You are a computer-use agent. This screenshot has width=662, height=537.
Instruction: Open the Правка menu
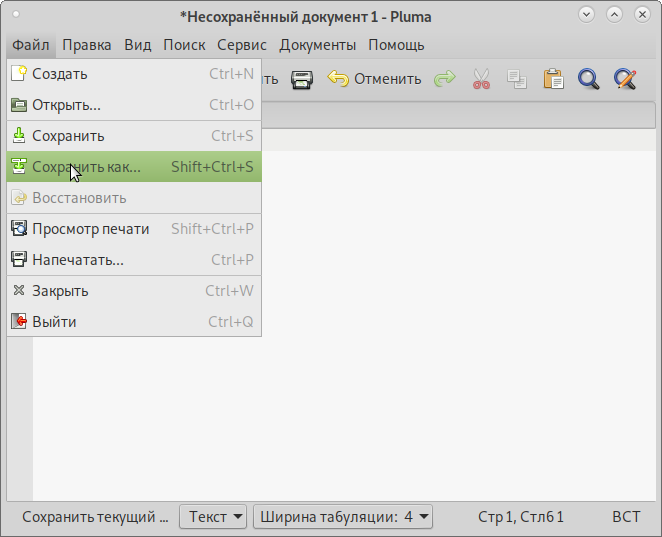coord(87,45)
